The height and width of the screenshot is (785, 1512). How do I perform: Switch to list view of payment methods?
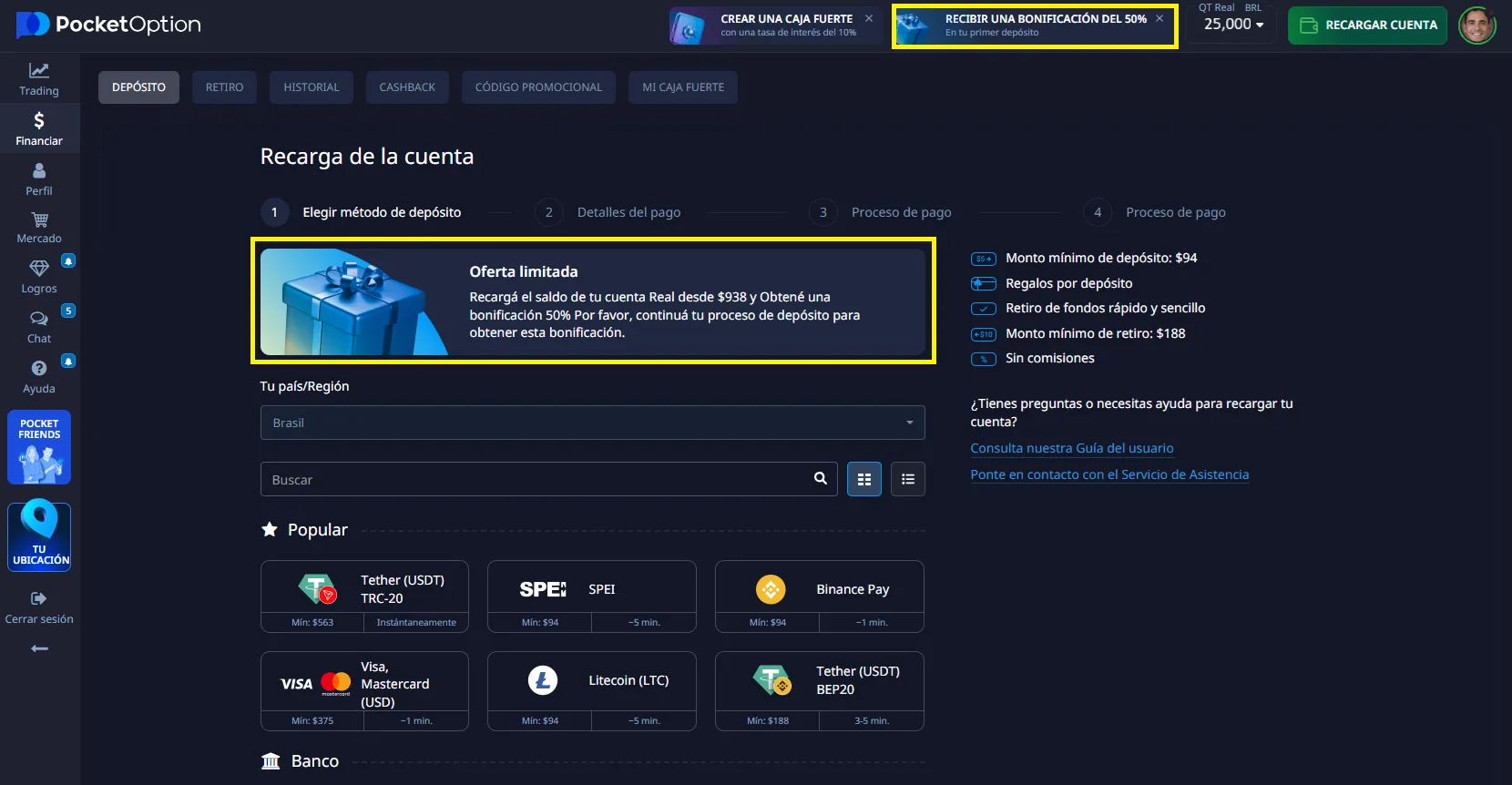pyautogui.click(x=907, y=479)
